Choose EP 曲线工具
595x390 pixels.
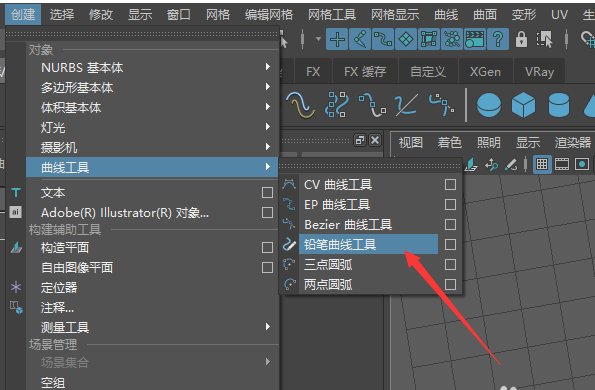click(x=337, y=204)
